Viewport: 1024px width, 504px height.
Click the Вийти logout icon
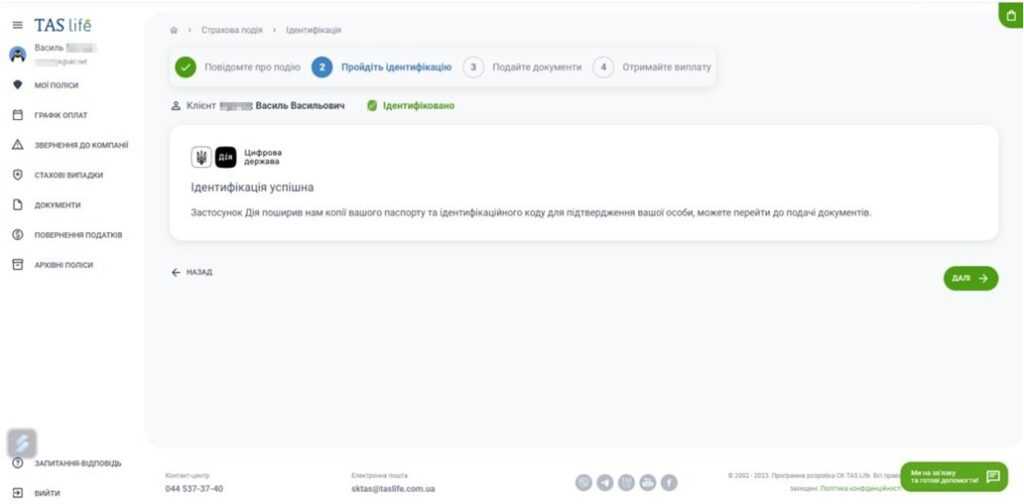point(17,493)
